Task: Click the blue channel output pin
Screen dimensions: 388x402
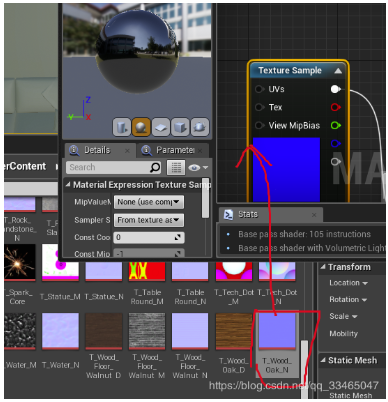Action: [x=335, y=143]
